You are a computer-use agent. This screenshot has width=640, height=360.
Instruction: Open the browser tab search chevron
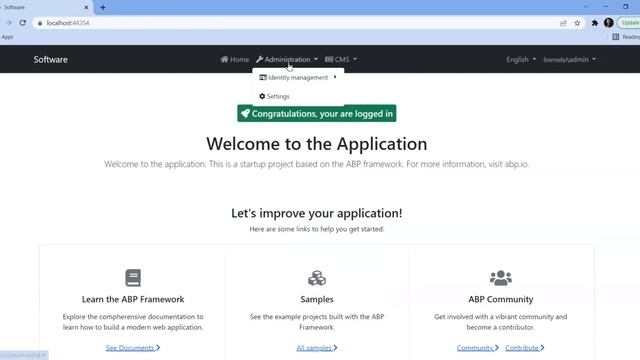pos(586,7)
